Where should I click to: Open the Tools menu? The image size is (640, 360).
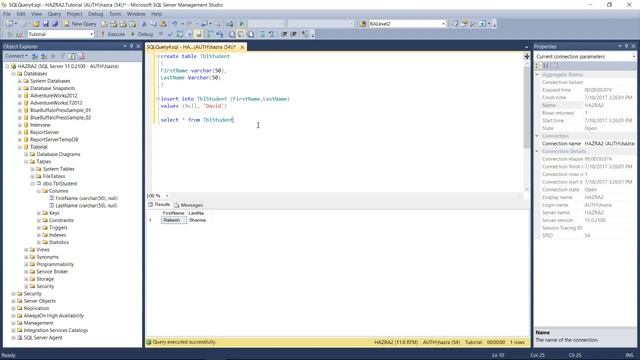tap(115, 14)
